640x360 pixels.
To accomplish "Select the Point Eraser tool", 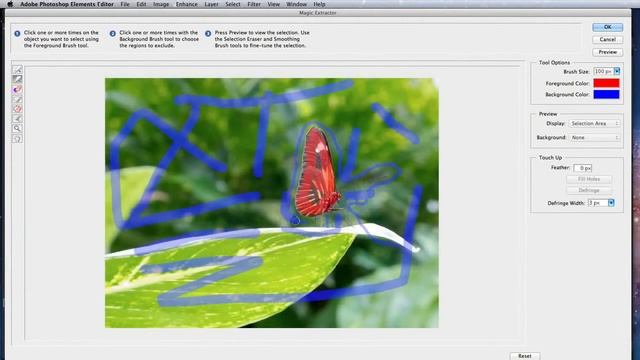I will click(x=17, y=89).
